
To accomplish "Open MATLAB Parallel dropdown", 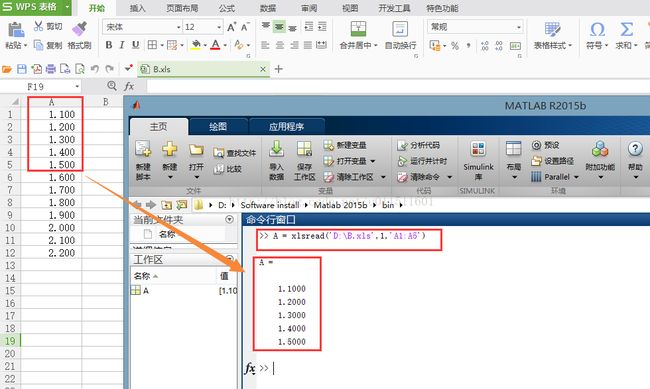I will (x=555, y=177).
